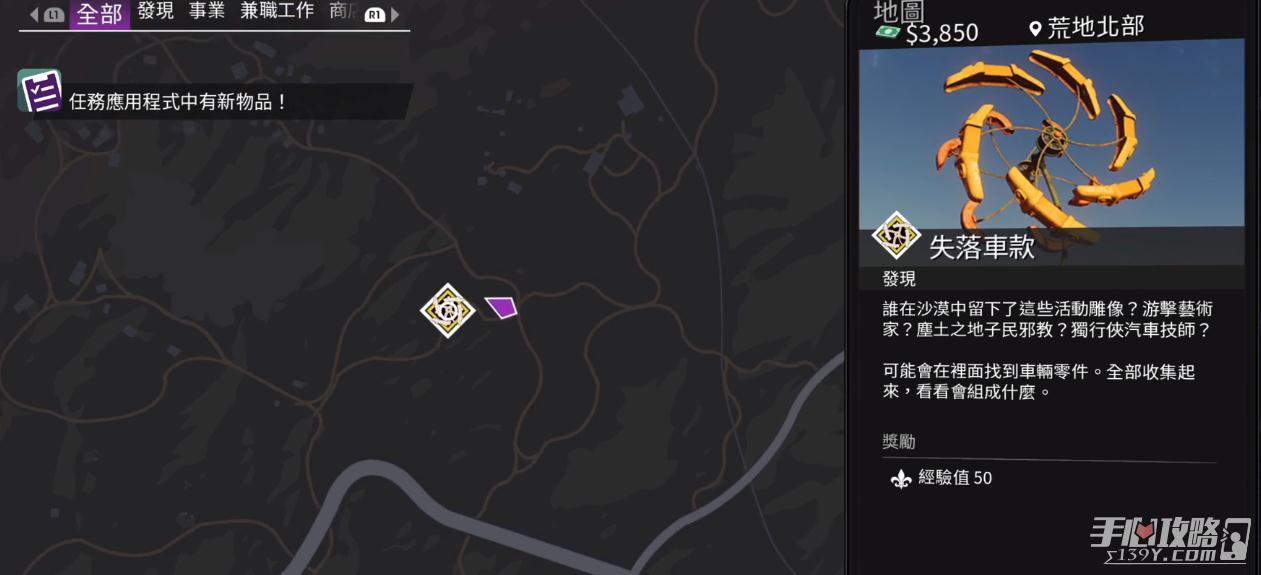Click the 失落車款 heading text
This screenshot has height=575, width=1261.
coord(982,247)
